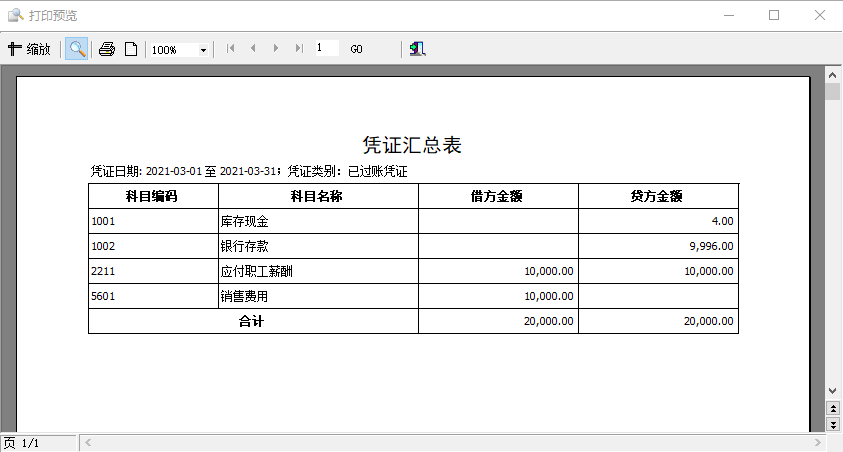Viewport: 843px width, 452px height.
Task: Maximize the print preview window
Action: pyautogui.click(x=773, y=15)
